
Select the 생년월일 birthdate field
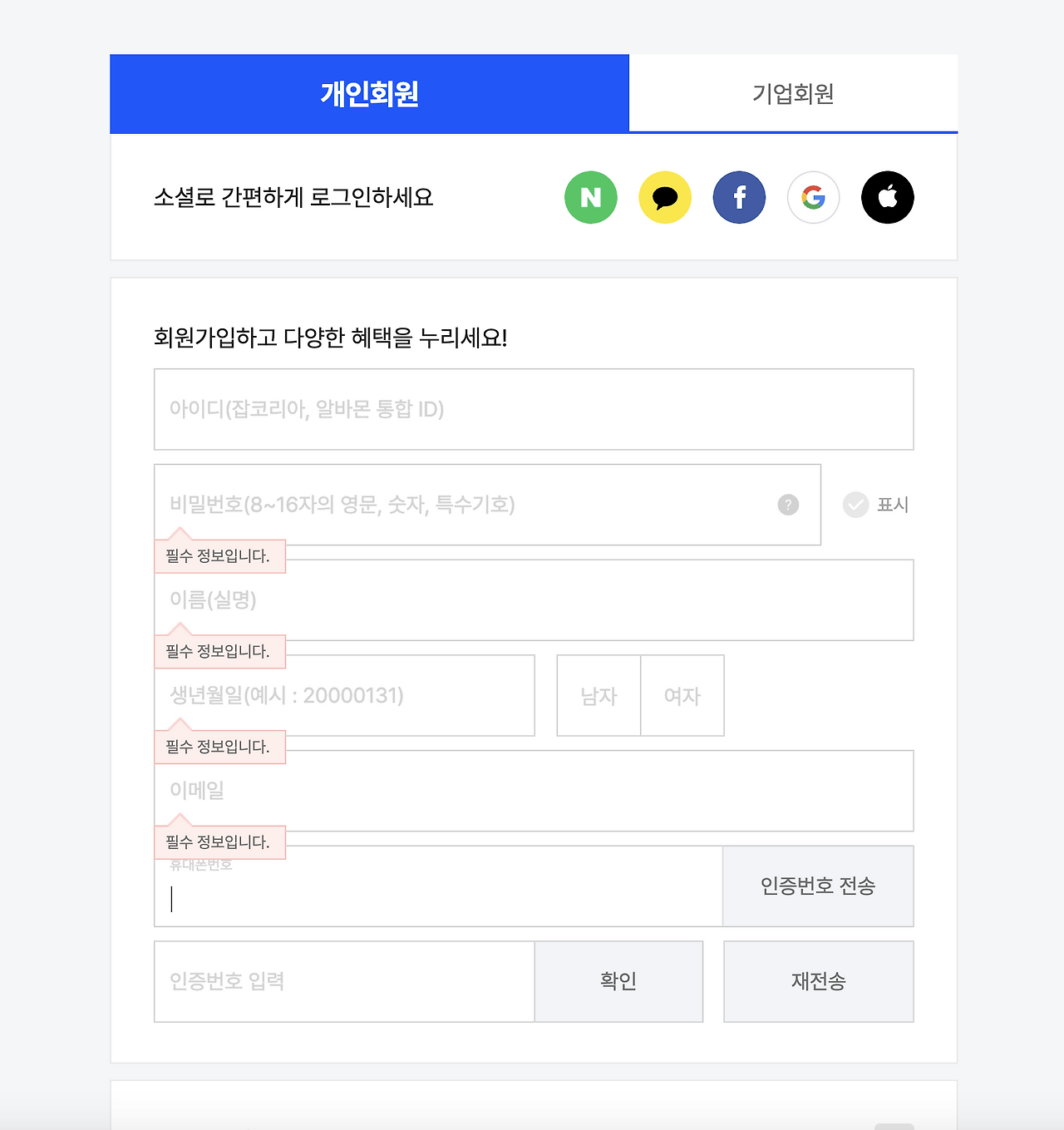(x=344, y=696)
